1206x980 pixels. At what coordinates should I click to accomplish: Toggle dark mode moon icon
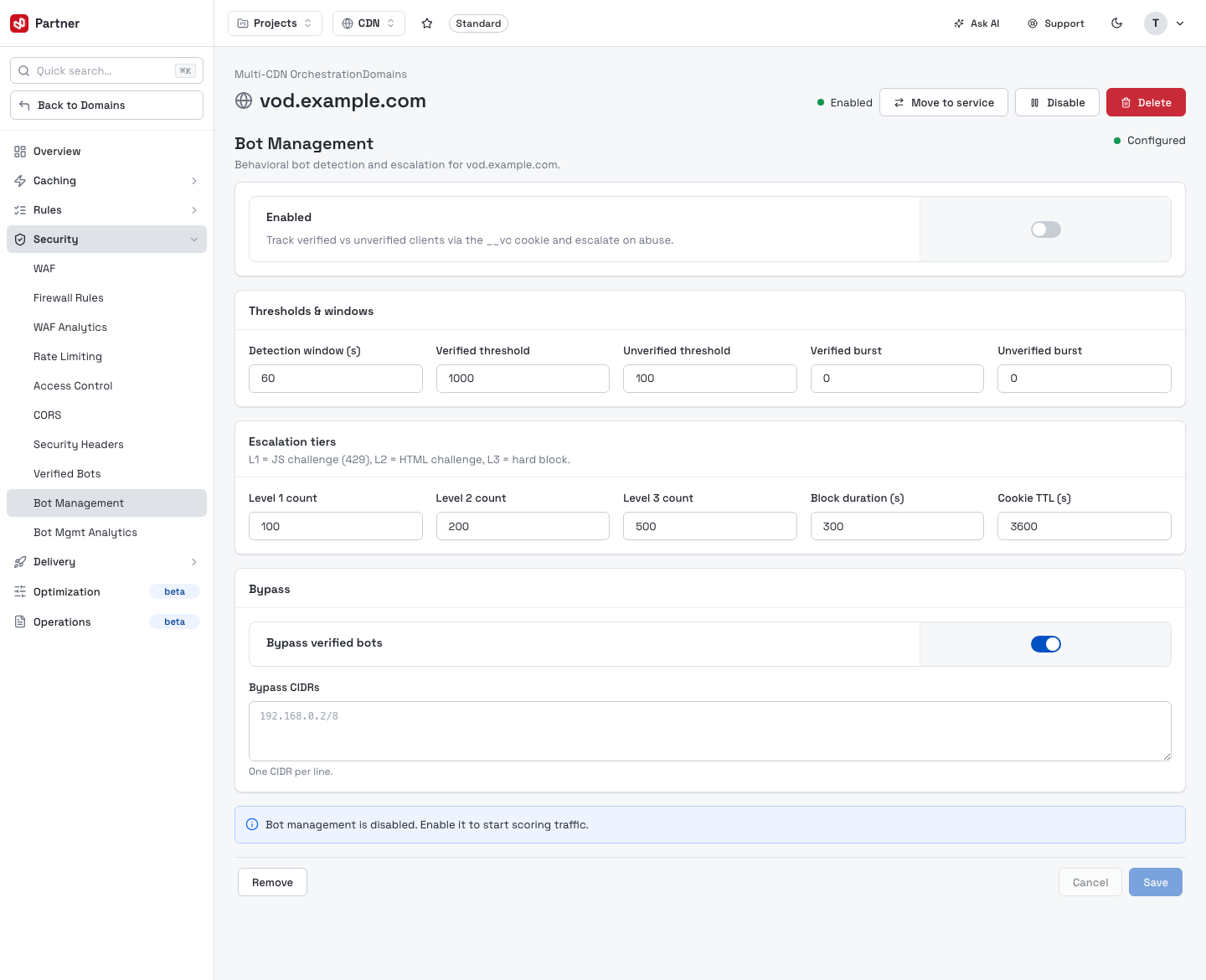1116,23
